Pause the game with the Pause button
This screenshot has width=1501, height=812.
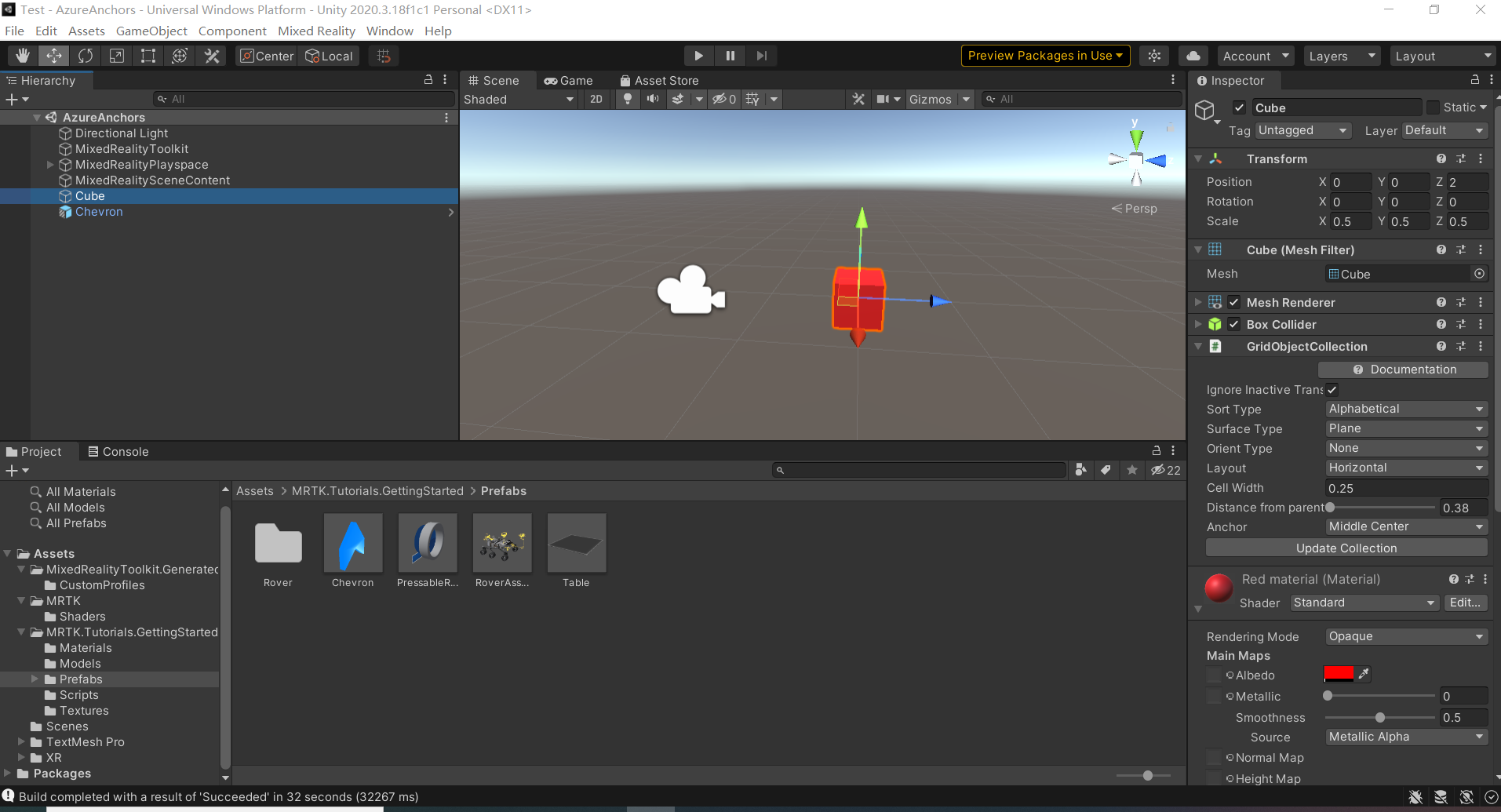tap(730, 55)
